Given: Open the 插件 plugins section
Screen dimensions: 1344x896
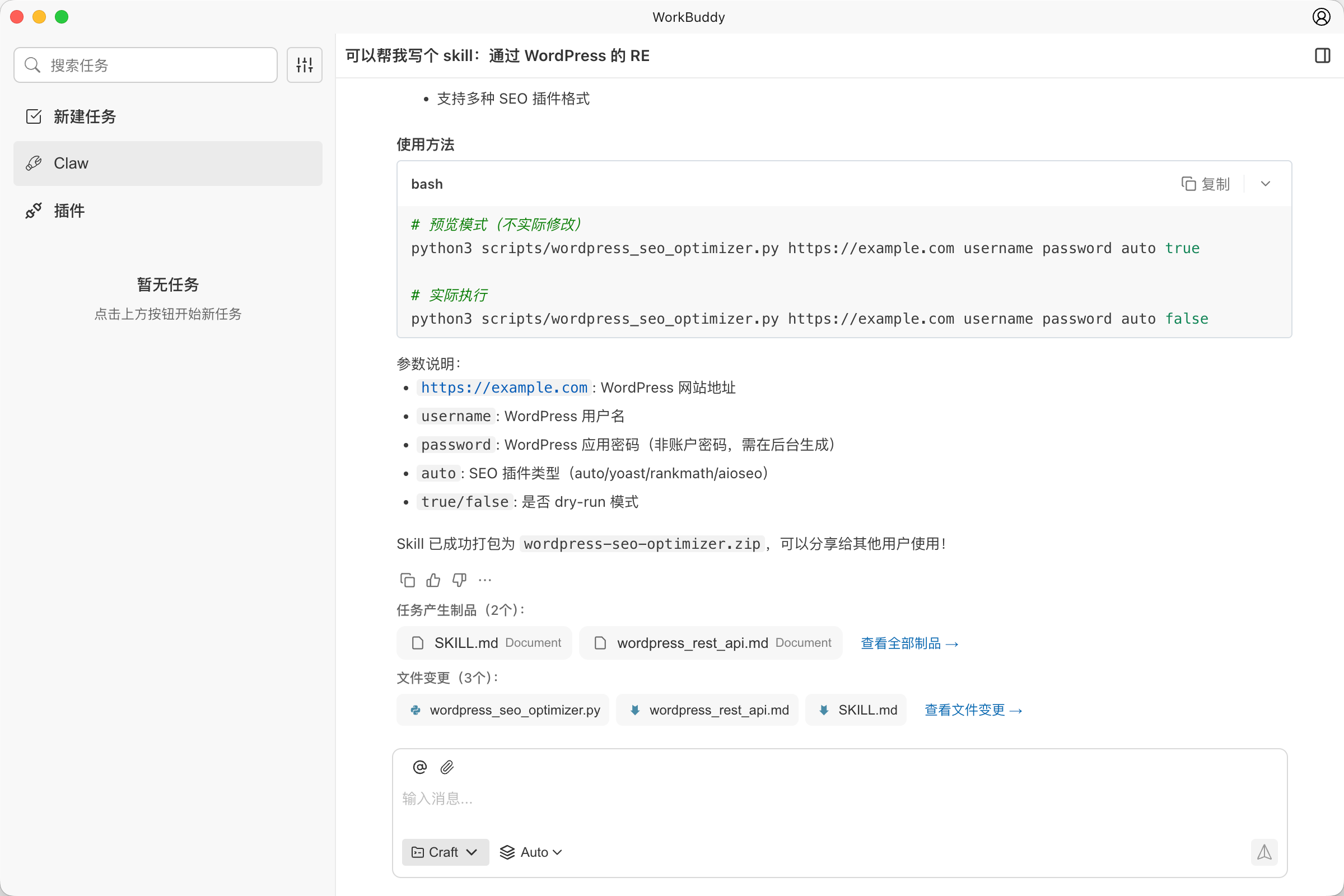Looking at the screenshot, I should click(168, 211).
